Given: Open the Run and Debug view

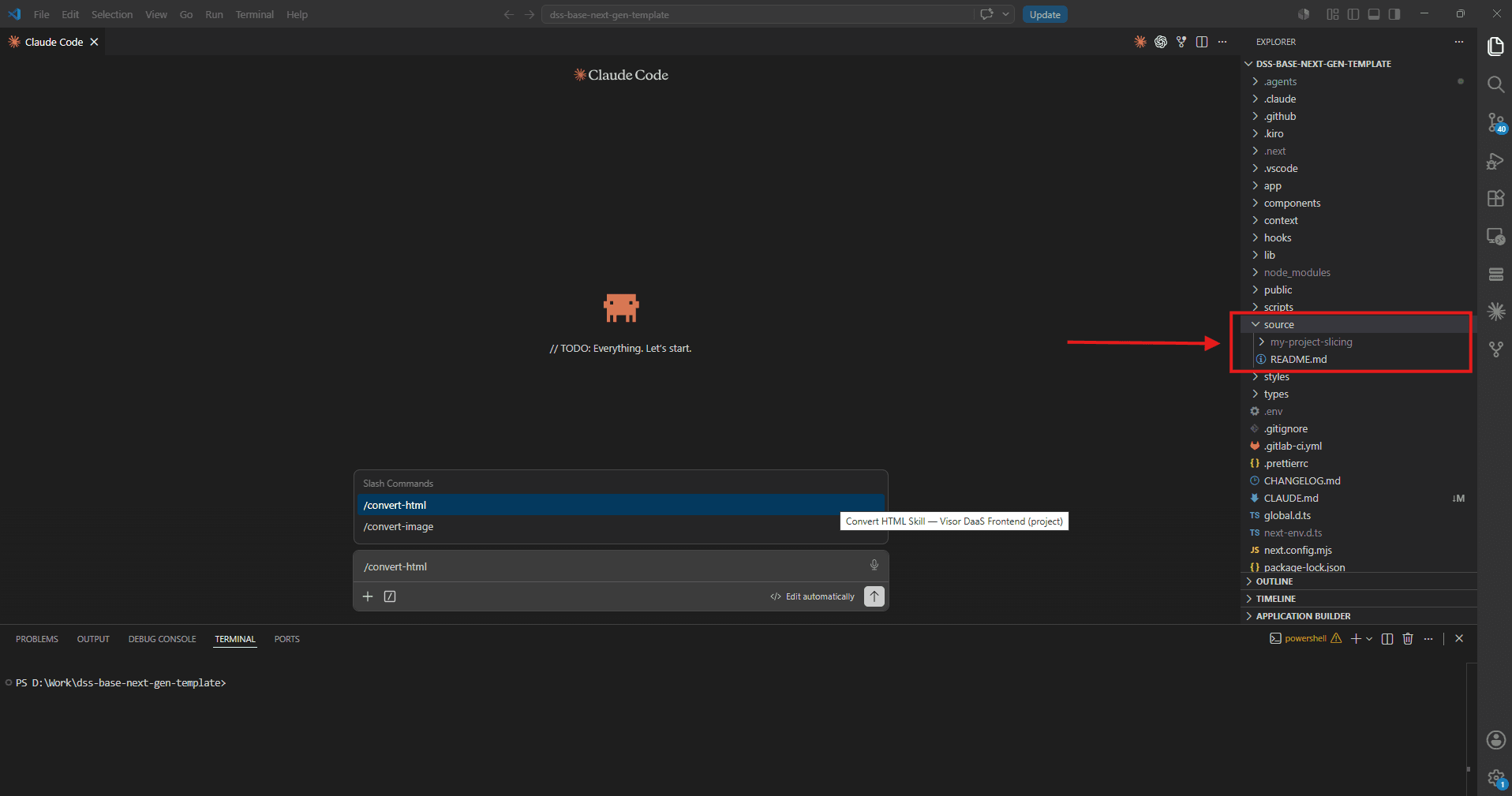Looking at the screenshot, I should (1495, 161).
